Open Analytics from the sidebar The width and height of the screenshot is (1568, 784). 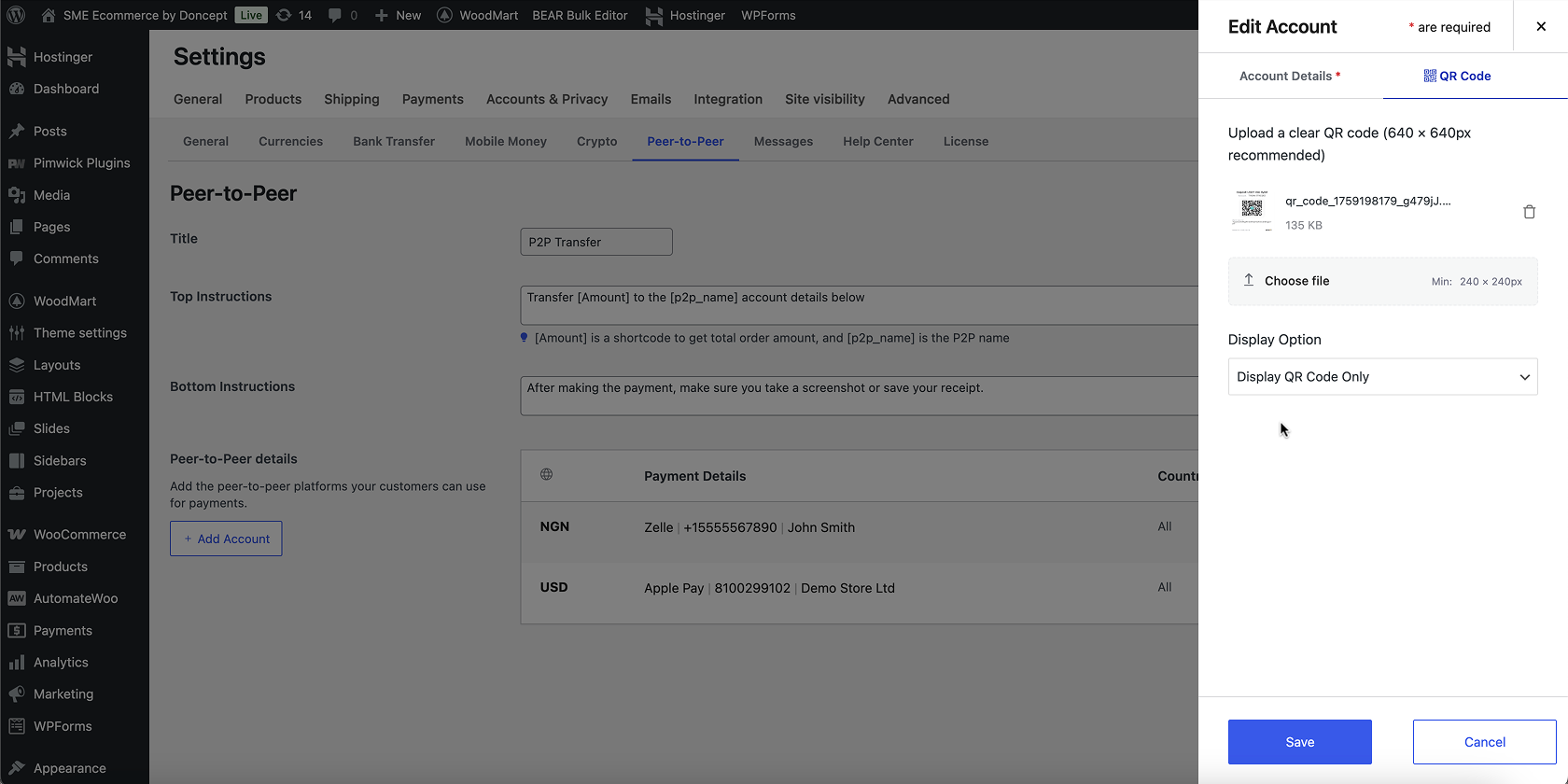tap(61, 662)
